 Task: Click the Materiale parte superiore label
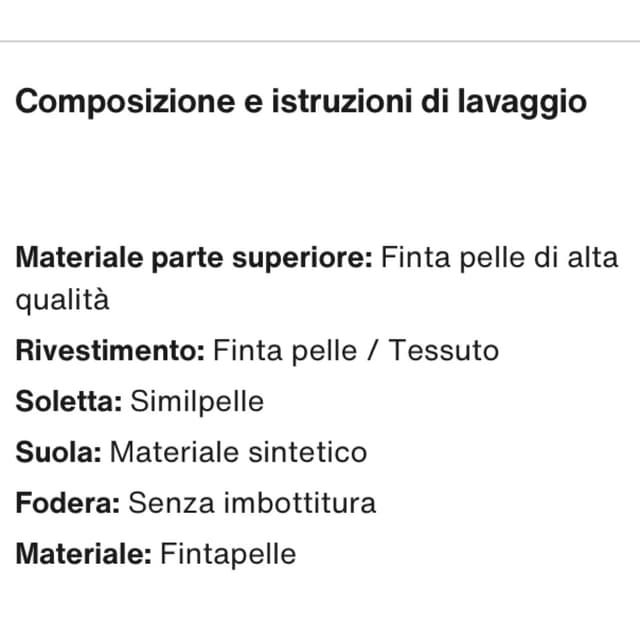(194, 259)
